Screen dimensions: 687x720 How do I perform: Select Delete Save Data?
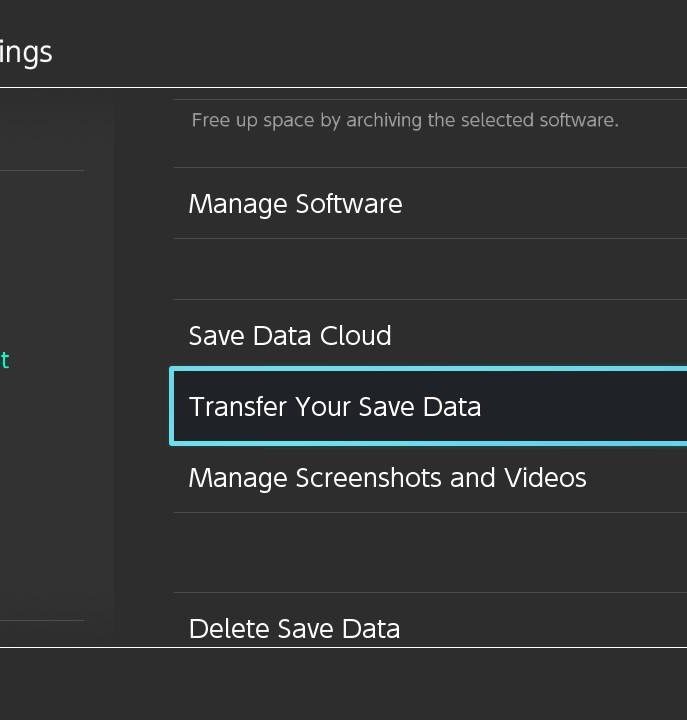click(x=294, y=628)
